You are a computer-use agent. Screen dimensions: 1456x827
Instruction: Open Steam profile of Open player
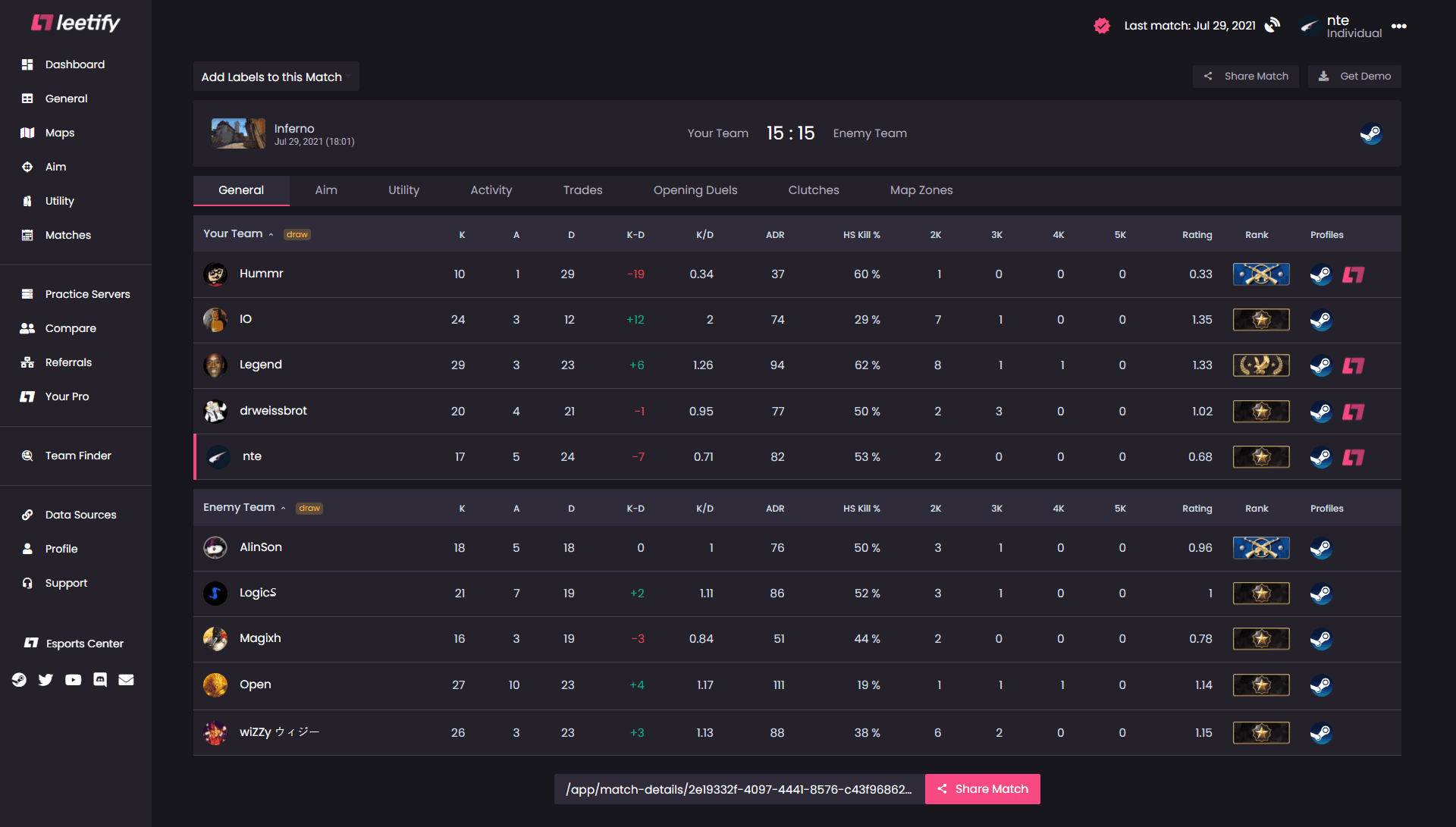(x=1321, y=685)
